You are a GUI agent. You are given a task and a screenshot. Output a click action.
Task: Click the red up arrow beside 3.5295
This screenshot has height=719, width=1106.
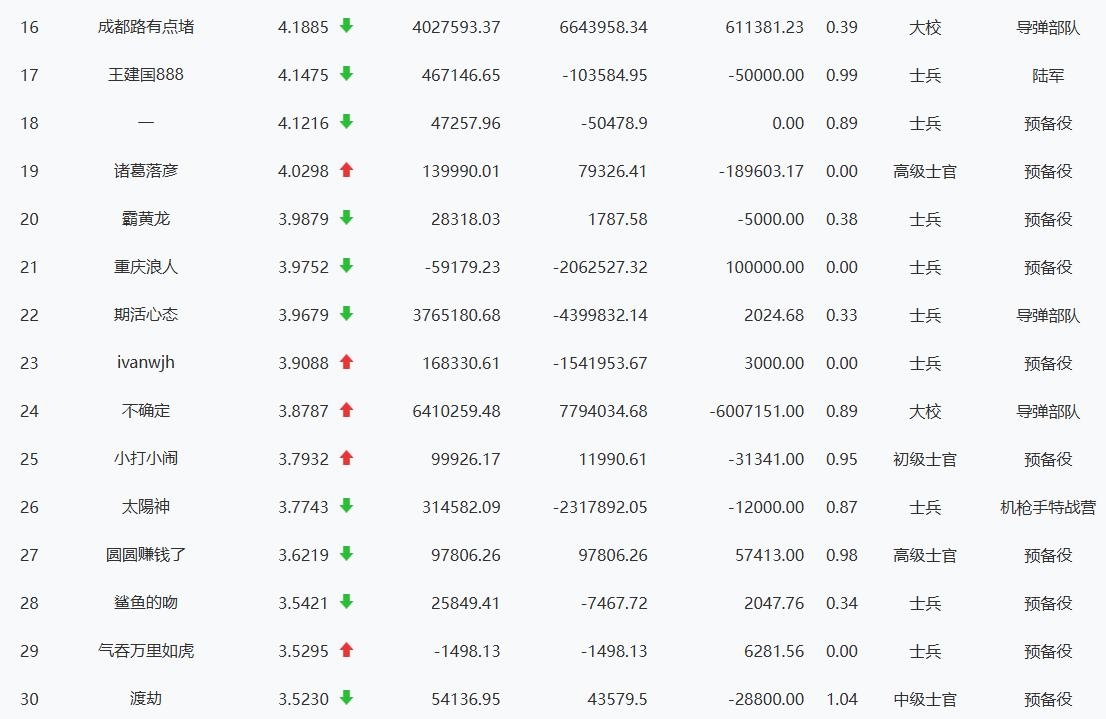[347, 650]
